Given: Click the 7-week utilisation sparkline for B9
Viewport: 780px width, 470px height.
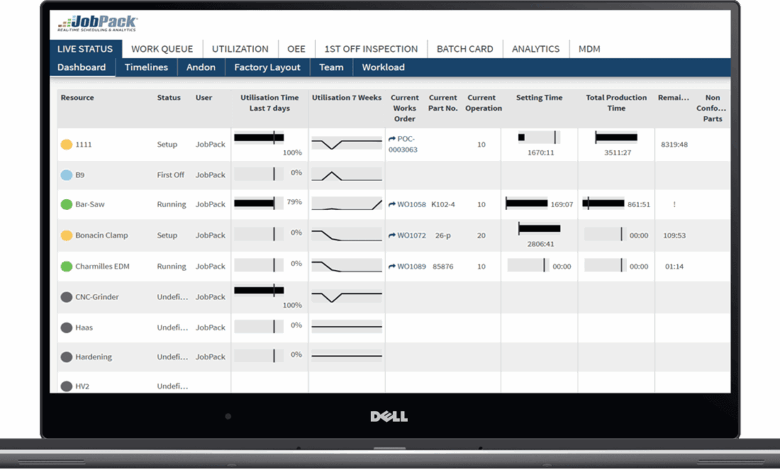Looking at the screenshot, I should 346,175.
